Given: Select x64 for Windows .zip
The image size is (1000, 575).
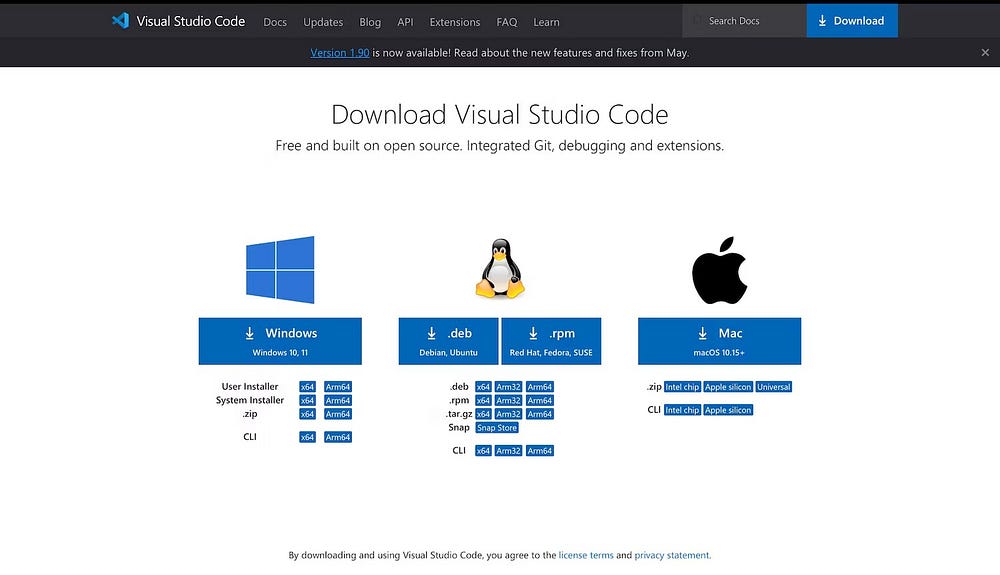Looking at the screenshot, I should click(307, 414).
